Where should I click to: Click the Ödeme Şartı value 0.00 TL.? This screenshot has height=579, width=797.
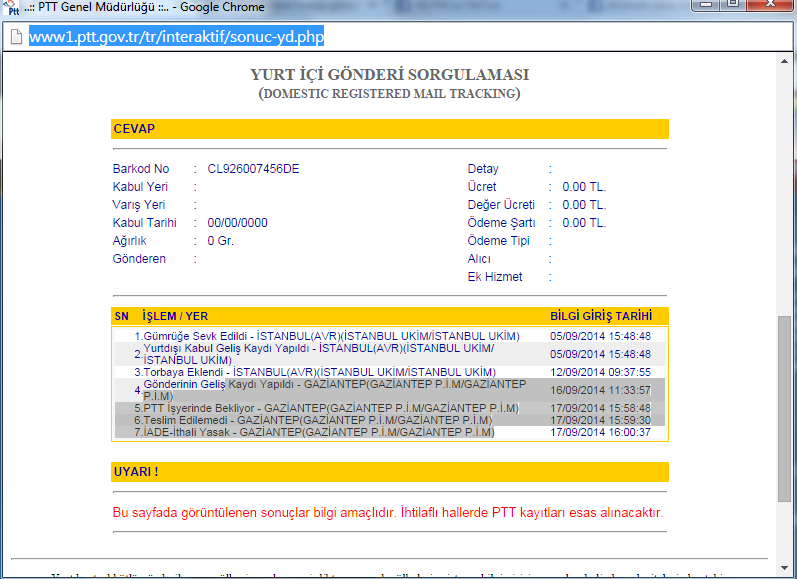584,223
